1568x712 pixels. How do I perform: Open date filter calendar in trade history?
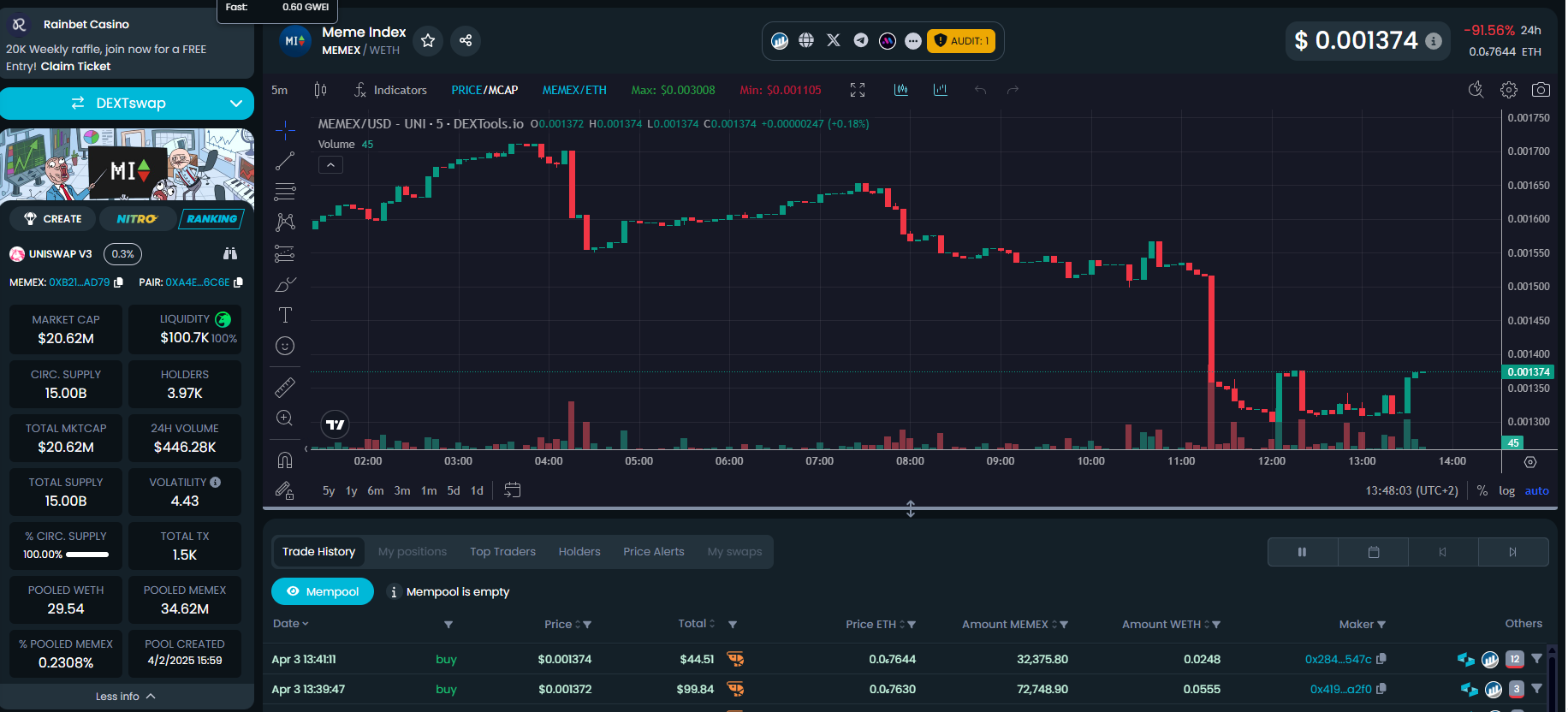point(1374,552)
